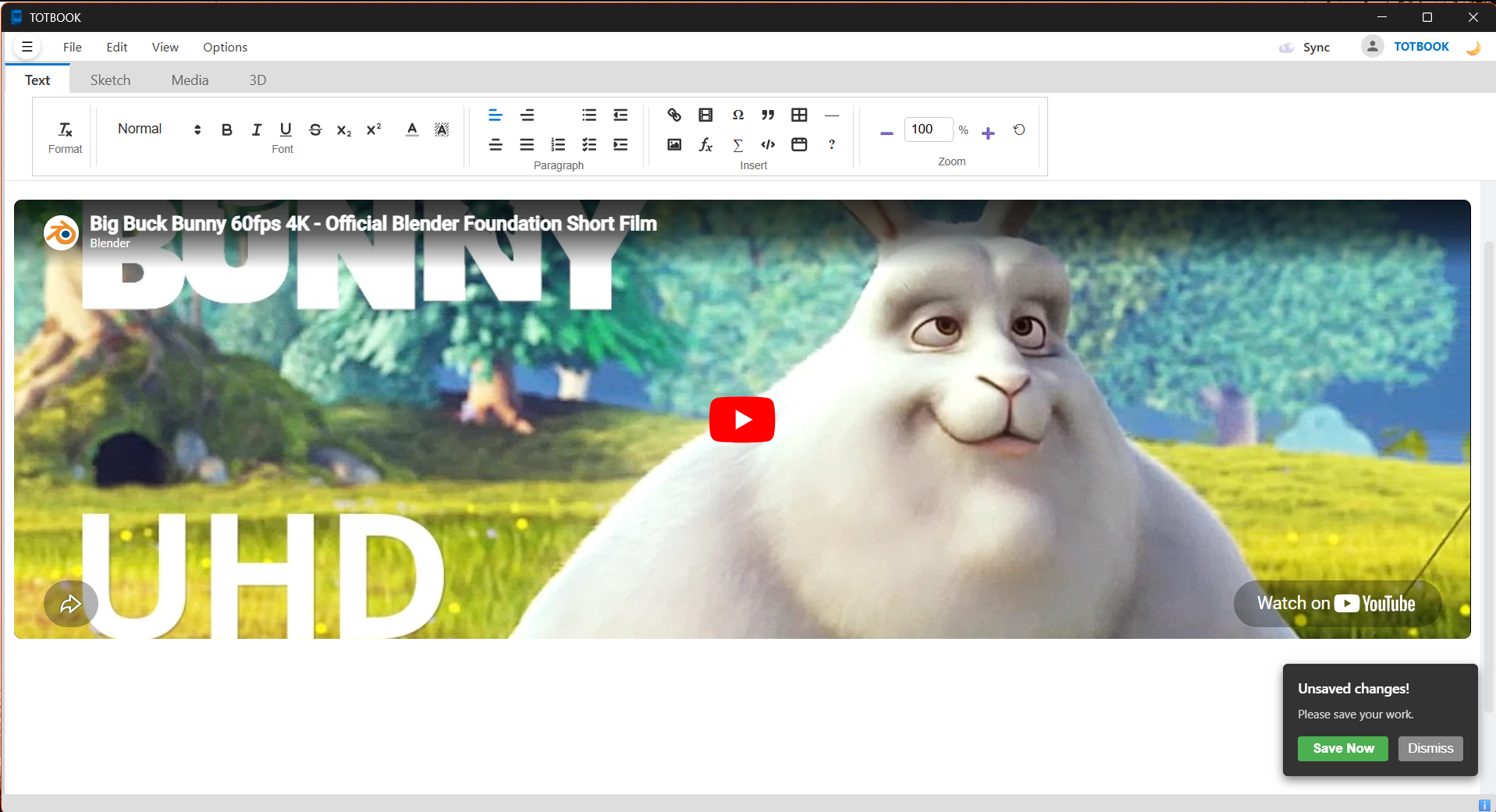Click the zoom percentage field showing 100
The width and height of the screenshot is (1496, 812).
pyautogui.click(x=928, y=129)
